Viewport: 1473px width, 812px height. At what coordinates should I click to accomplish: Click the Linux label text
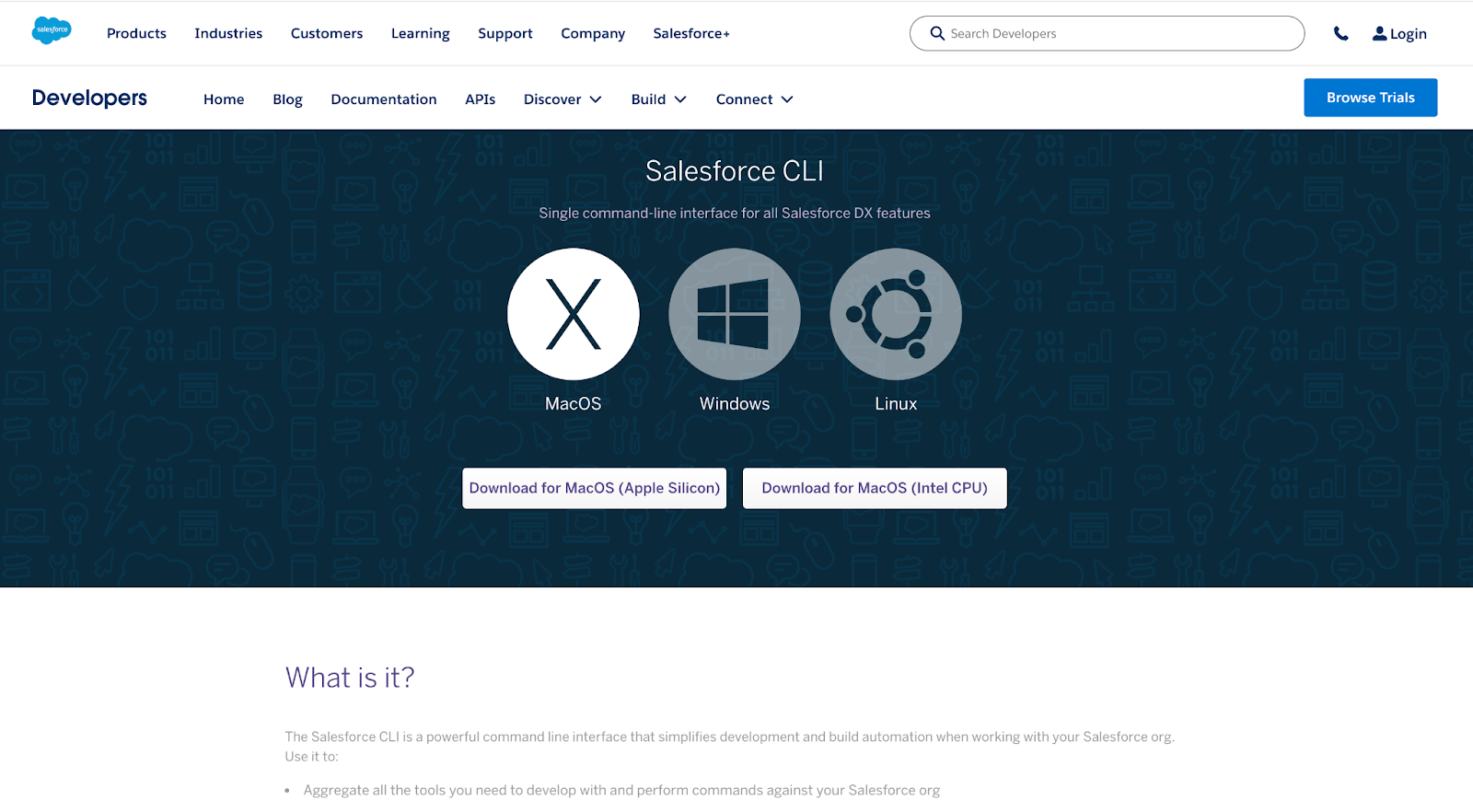896,404
